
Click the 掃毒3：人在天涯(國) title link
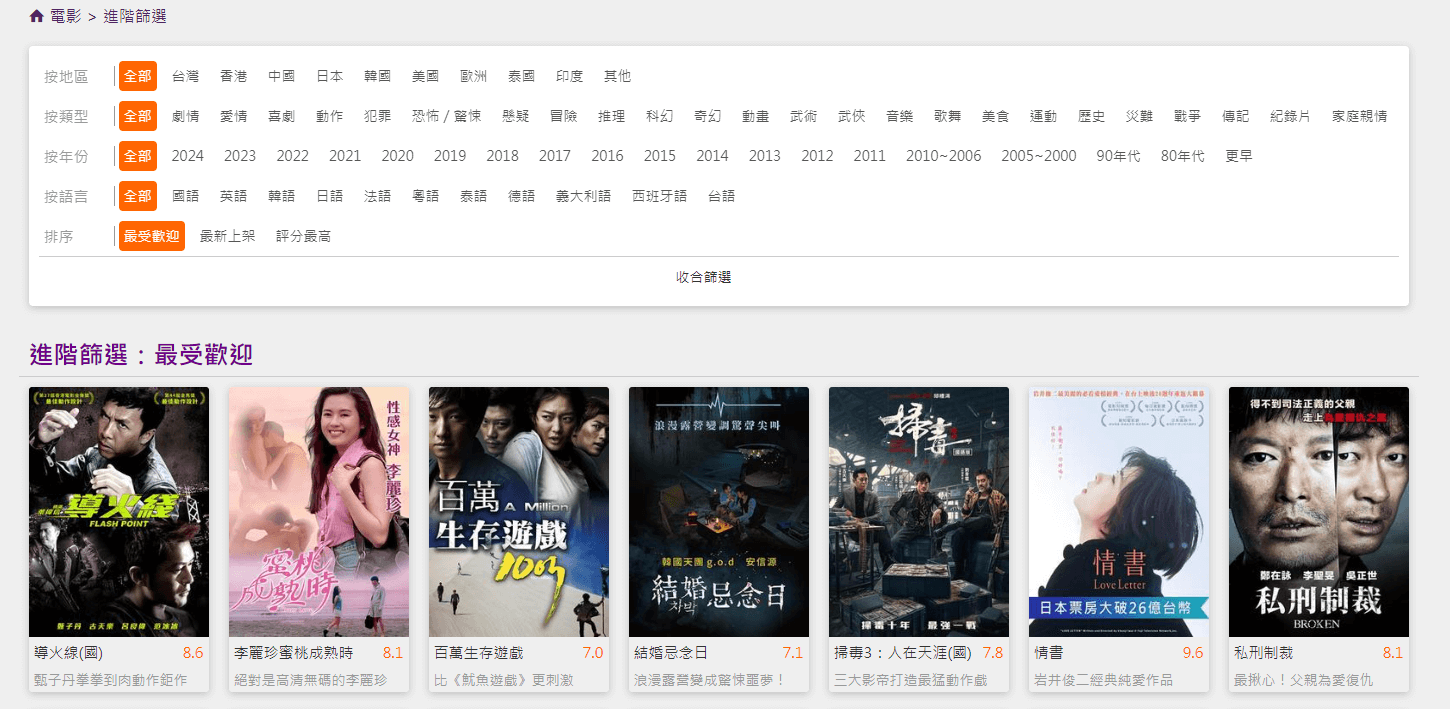[x=898, y=651]
